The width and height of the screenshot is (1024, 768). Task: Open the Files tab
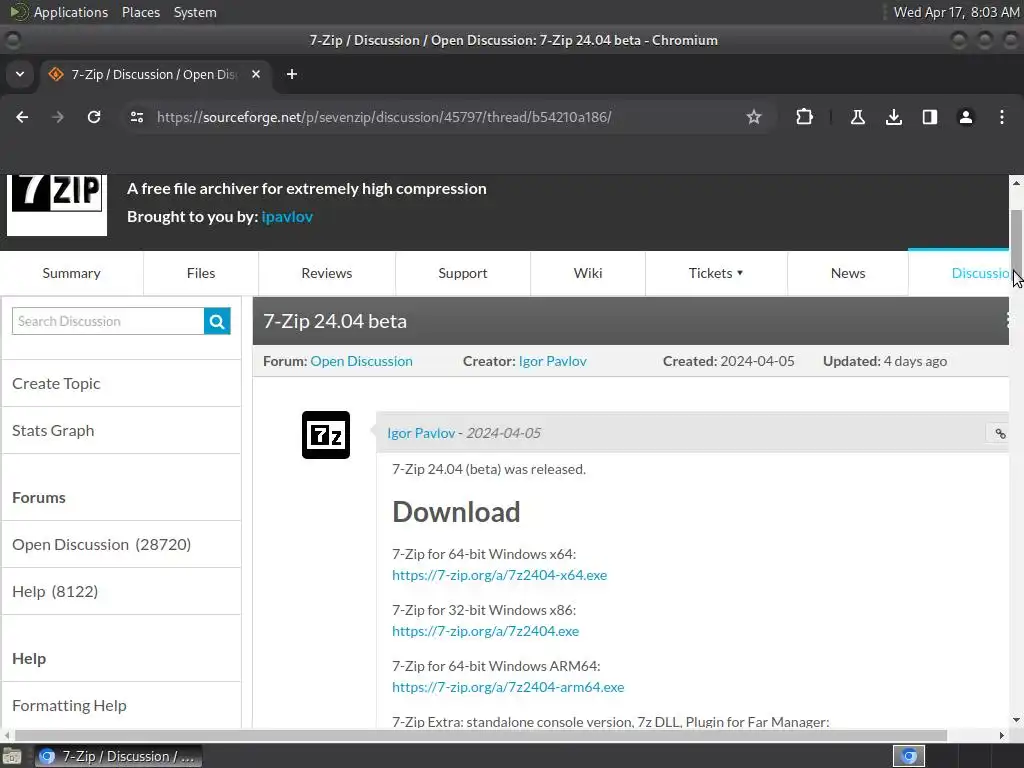(200, 273)
